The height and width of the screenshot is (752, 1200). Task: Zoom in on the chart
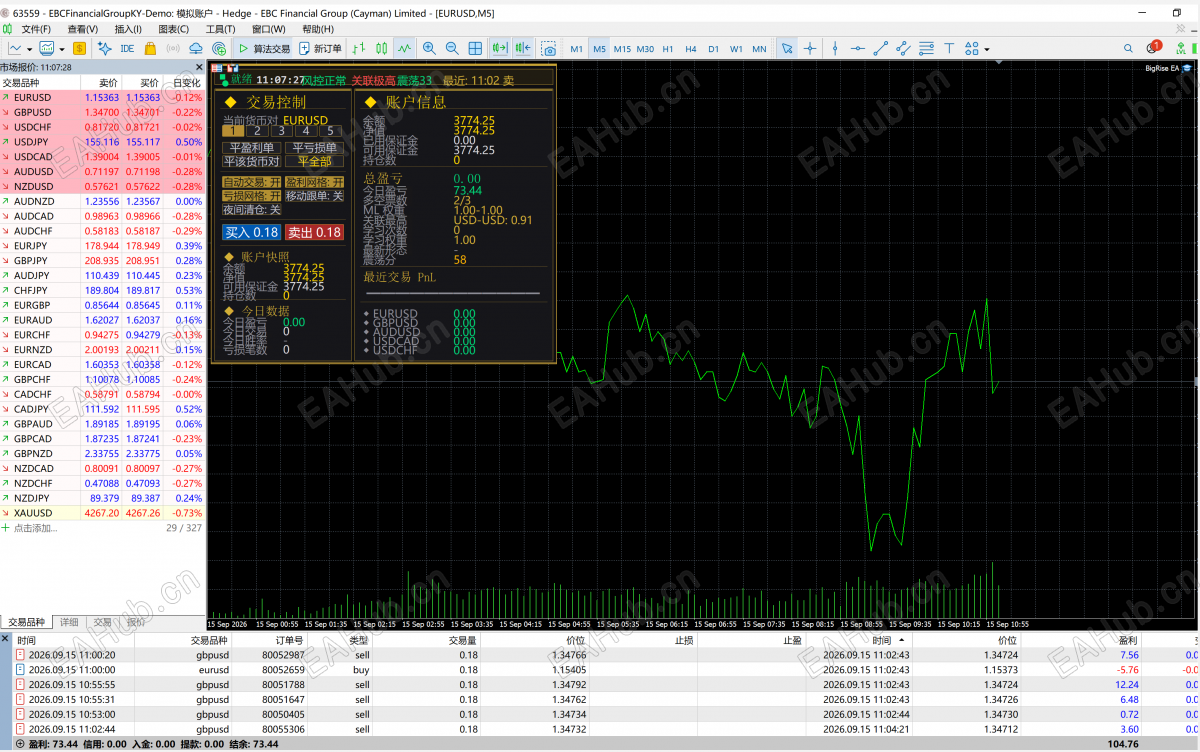click(x=429, y=48)
